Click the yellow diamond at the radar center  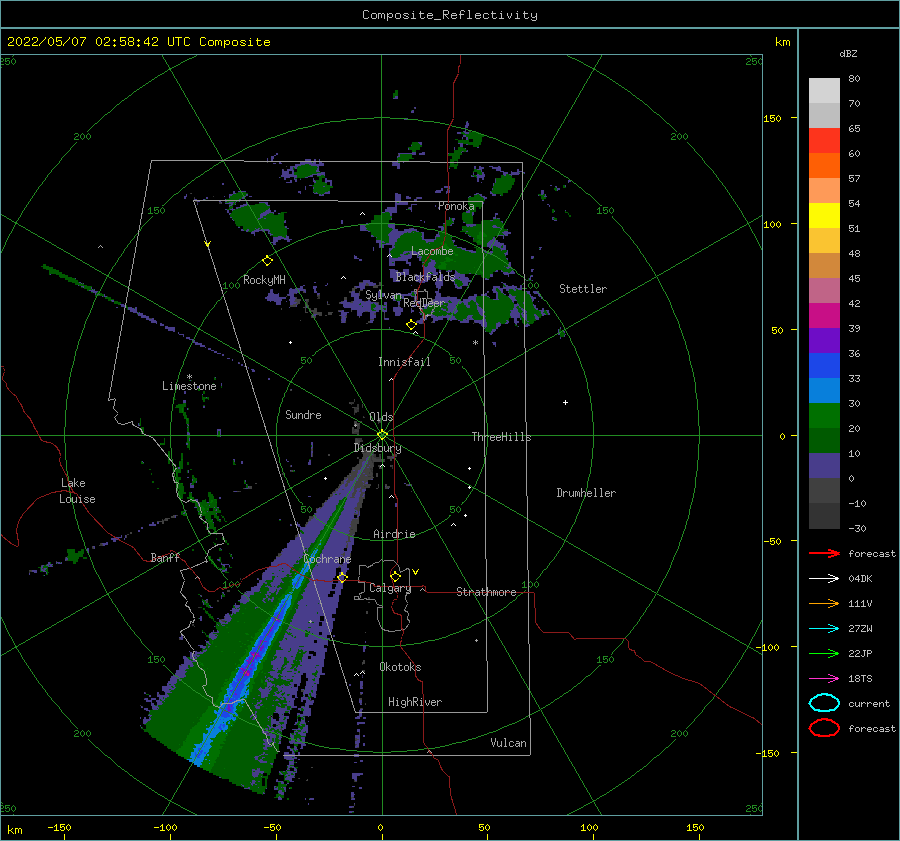(382, 435)
